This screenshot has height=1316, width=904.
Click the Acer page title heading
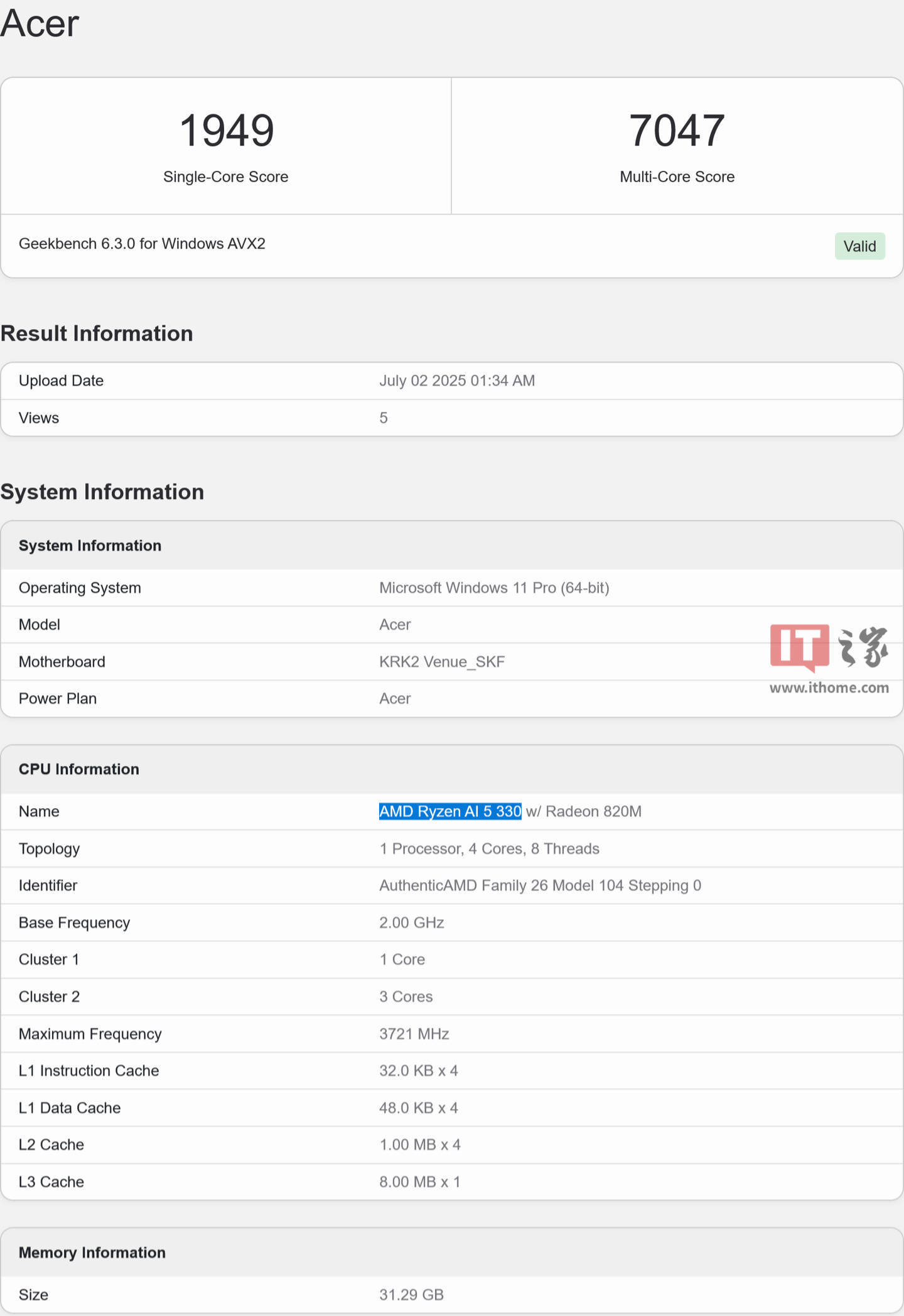[40, 24]
